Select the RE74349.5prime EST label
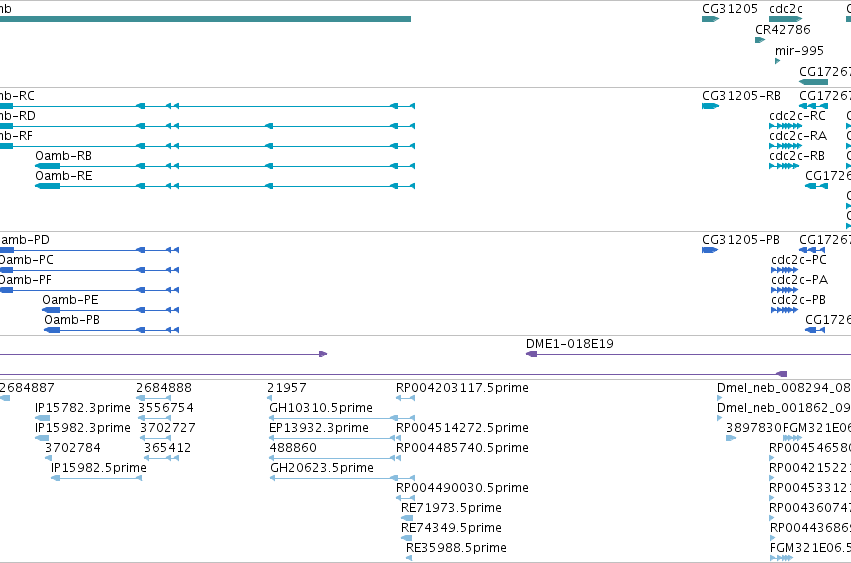 tap(451, 528)
